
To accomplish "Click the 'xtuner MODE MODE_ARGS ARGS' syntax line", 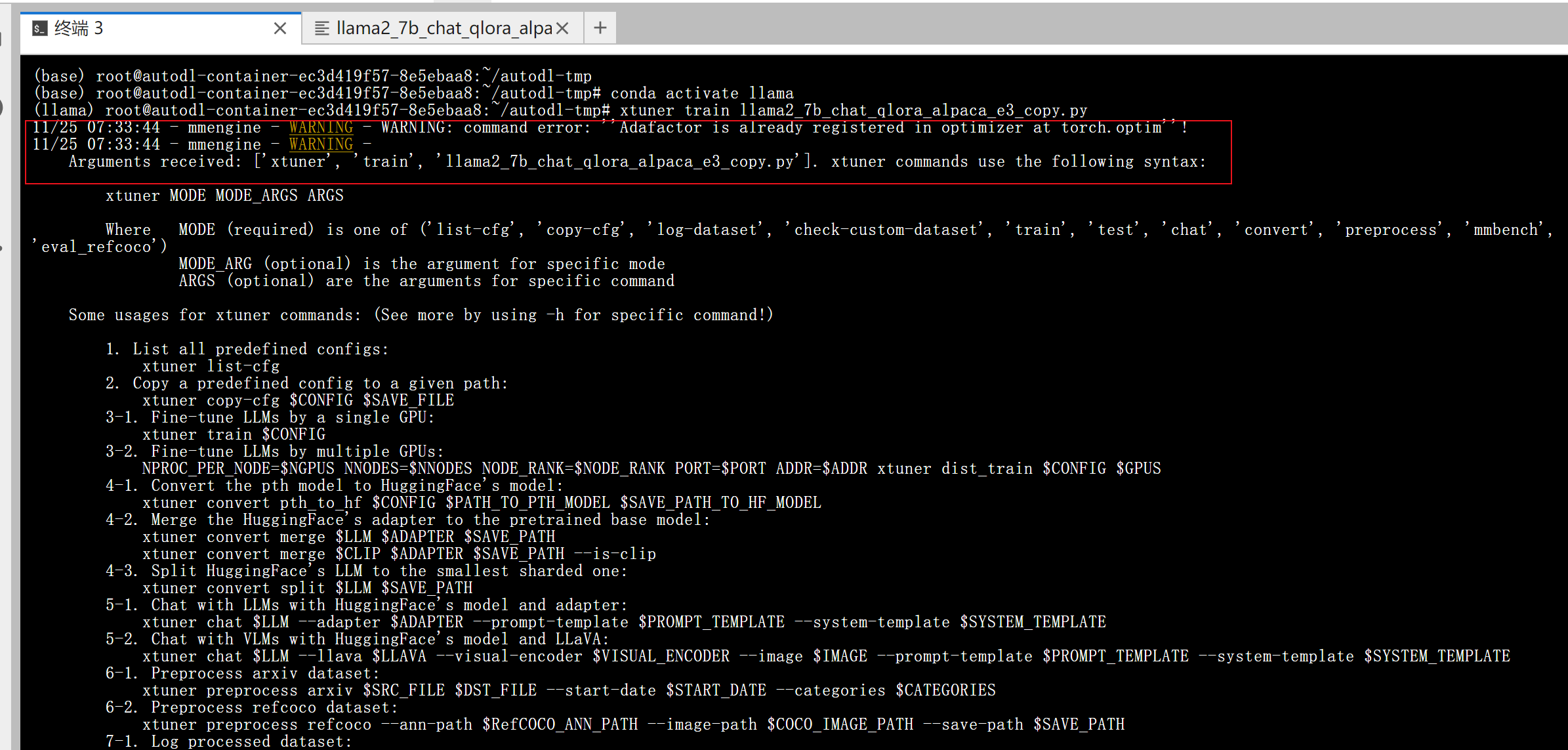I will click(x=224, y=196).
